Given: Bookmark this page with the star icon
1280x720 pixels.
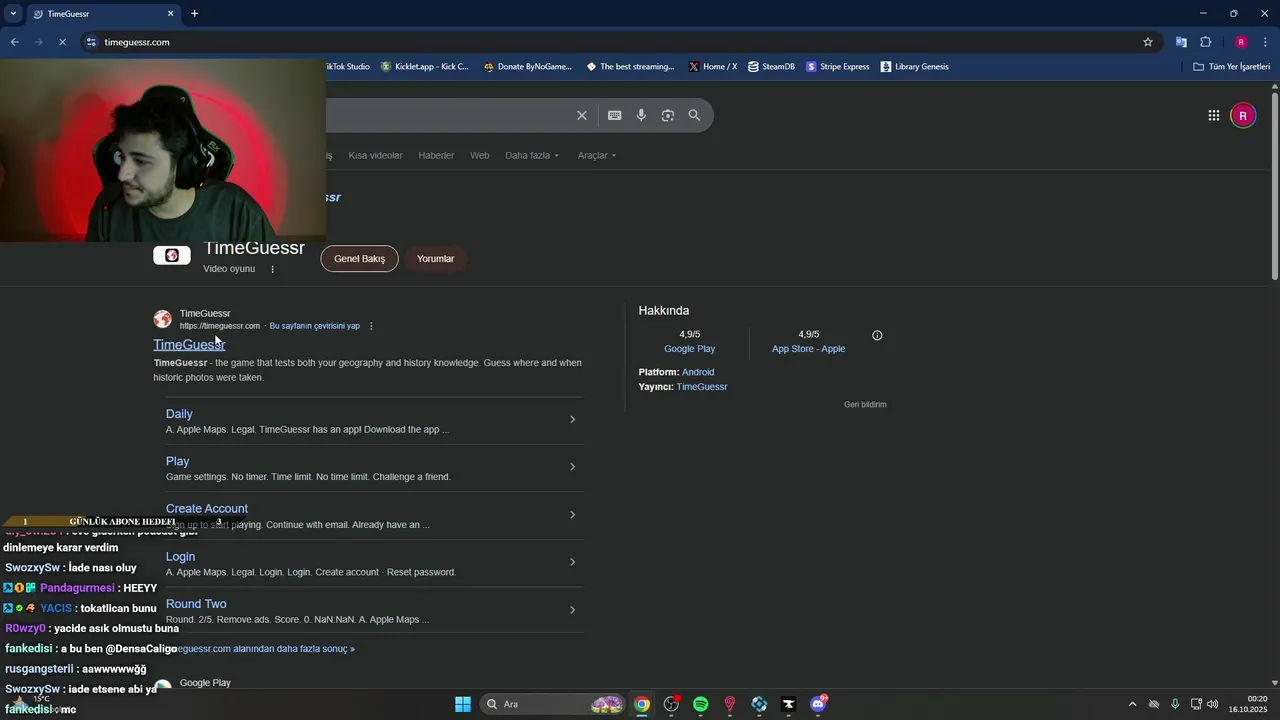Looking at the screenshot, I should tap(1148, 42).
